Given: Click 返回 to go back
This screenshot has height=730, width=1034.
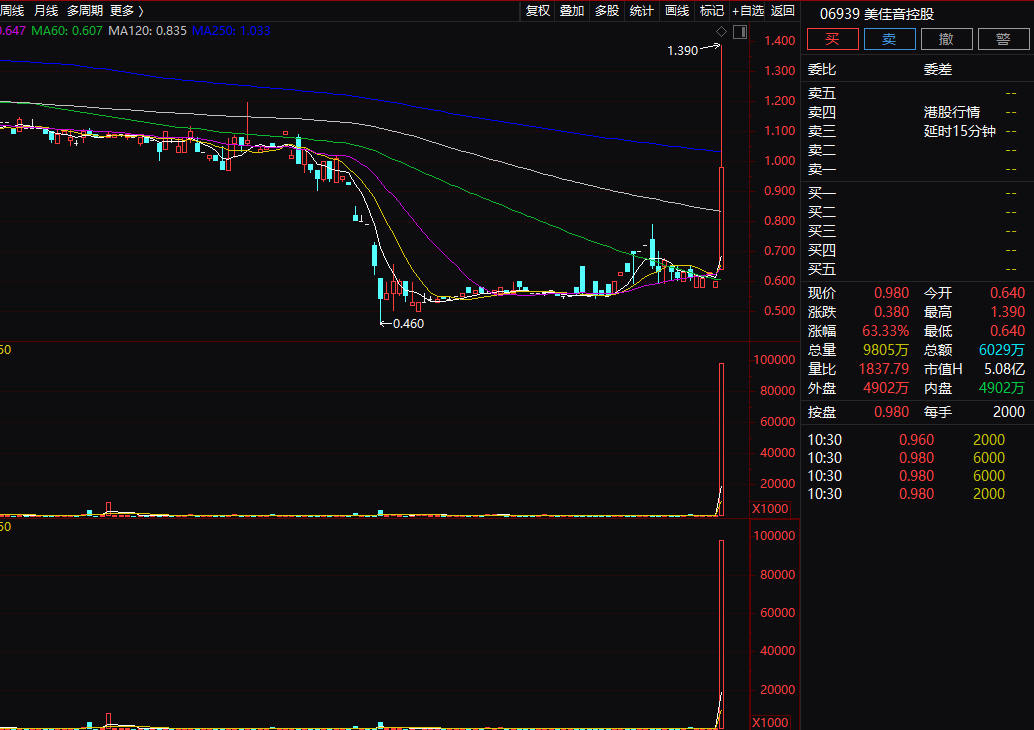Looking at the screenshot, I should click(x=783, y=11).
